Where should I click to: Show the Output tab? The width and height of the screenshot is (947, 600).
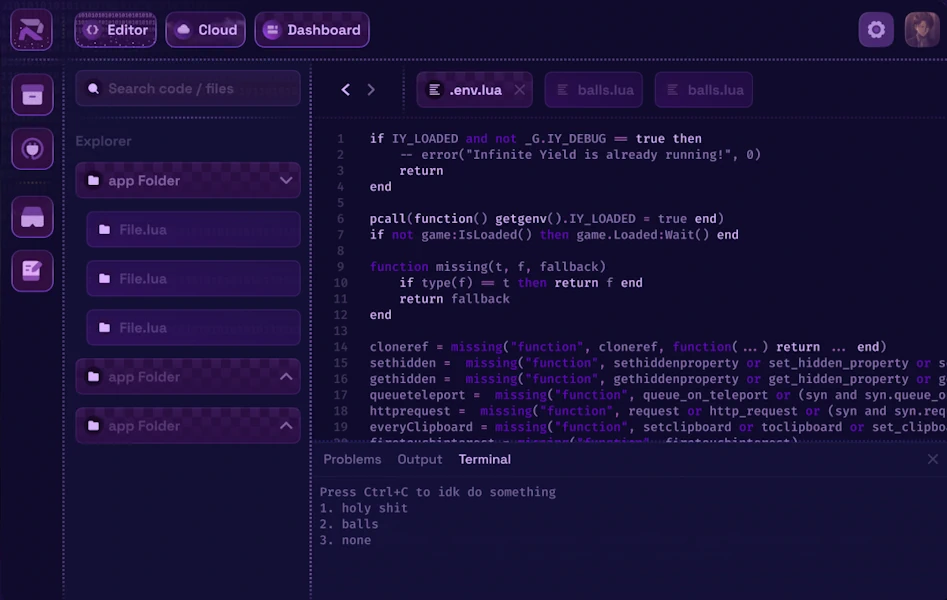(420, 460)
